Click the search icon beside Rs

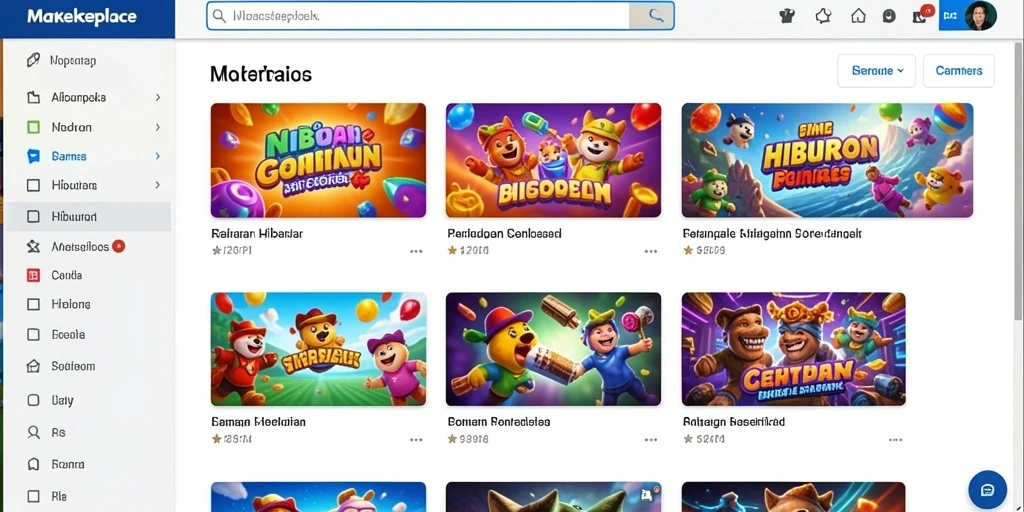click(x=33, y=432)
